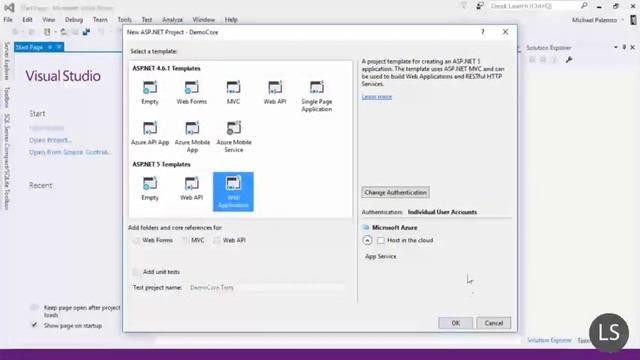Open the Tools menu
Image resolution: width=640 pixels, height=360 pixels.
(x=124, y=20)
